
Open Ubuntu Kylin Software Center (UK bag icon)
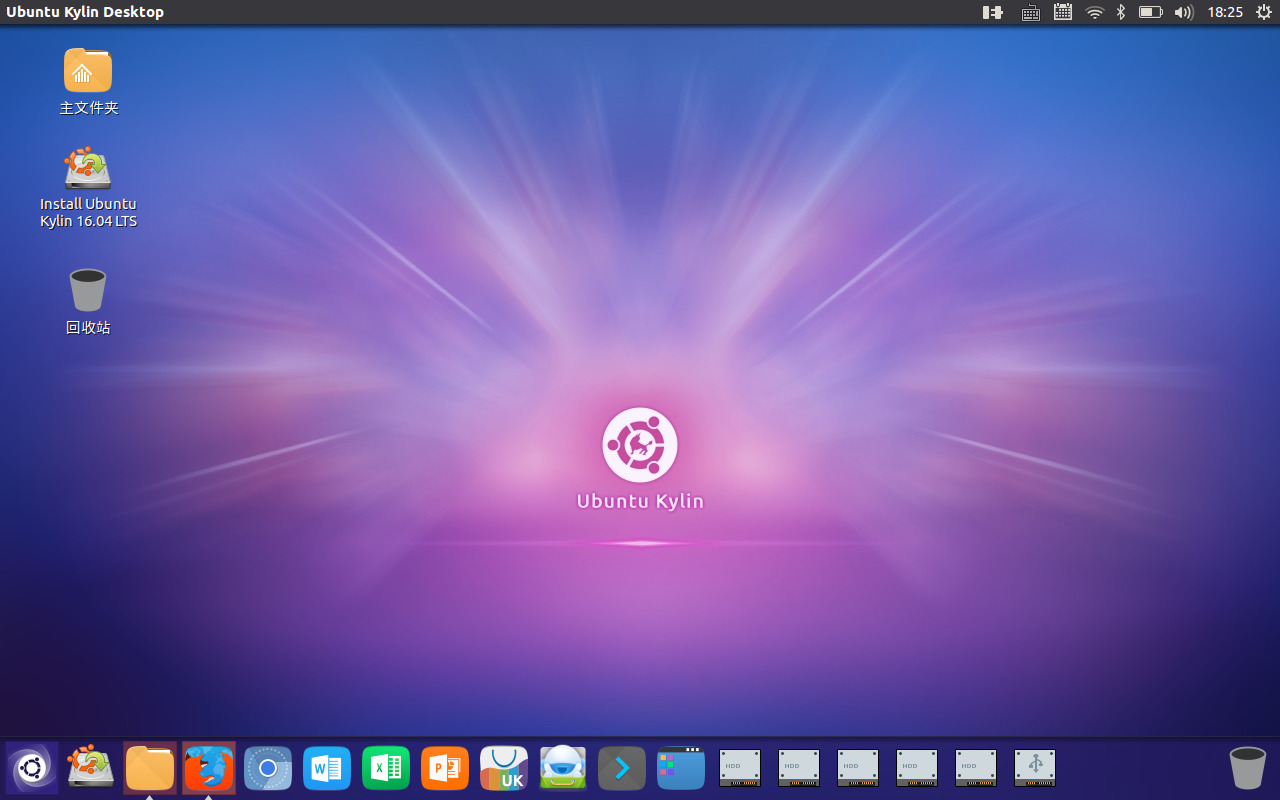pos(504,768)
